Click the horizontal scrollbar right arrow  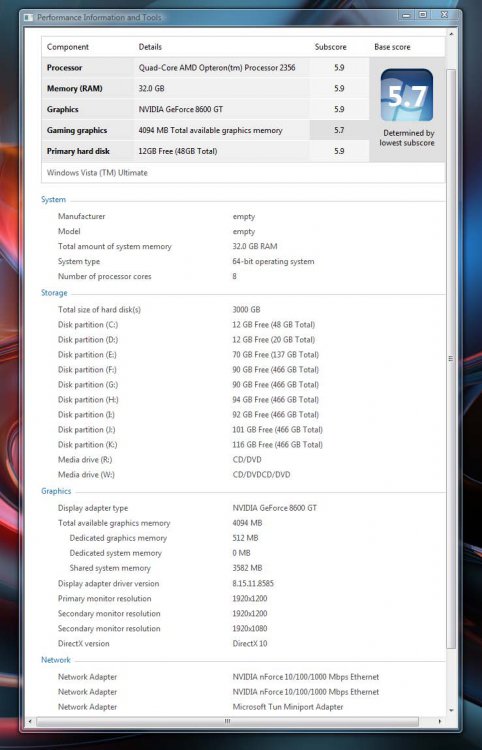440,721
